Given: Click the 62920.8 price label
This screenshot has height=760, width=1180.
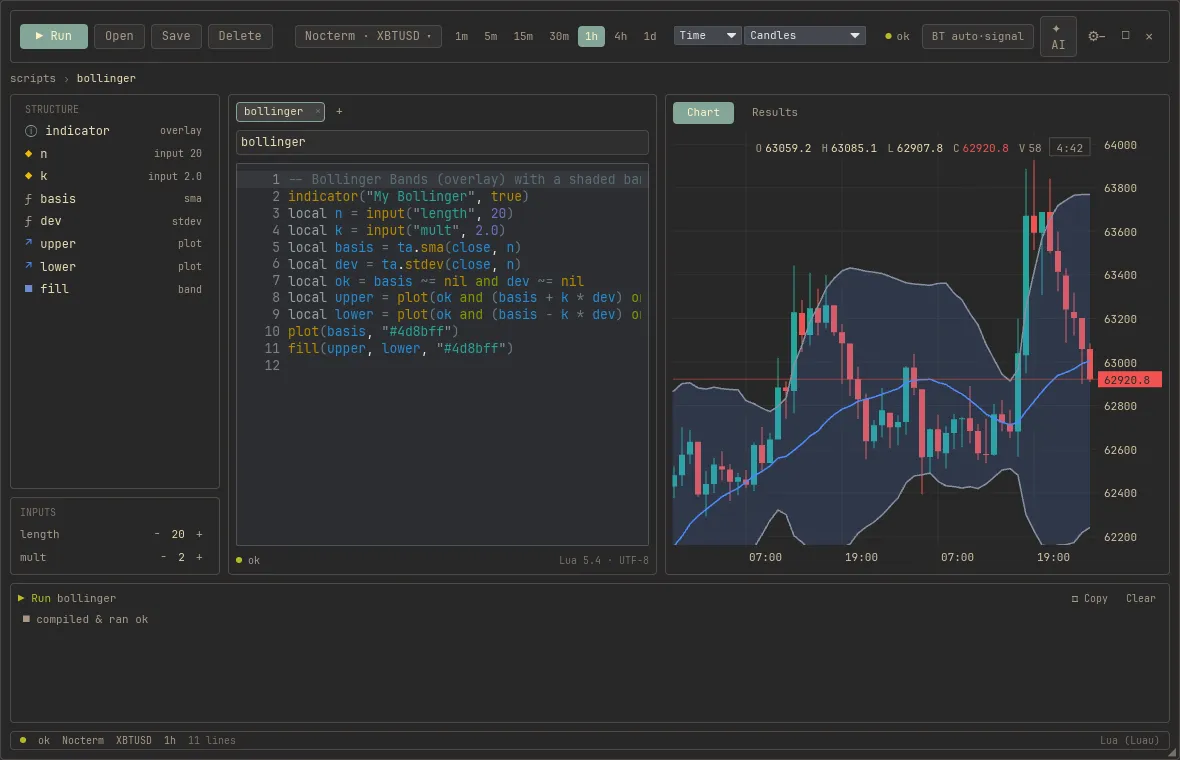Looking at the screenshot, I should 1129,380.
